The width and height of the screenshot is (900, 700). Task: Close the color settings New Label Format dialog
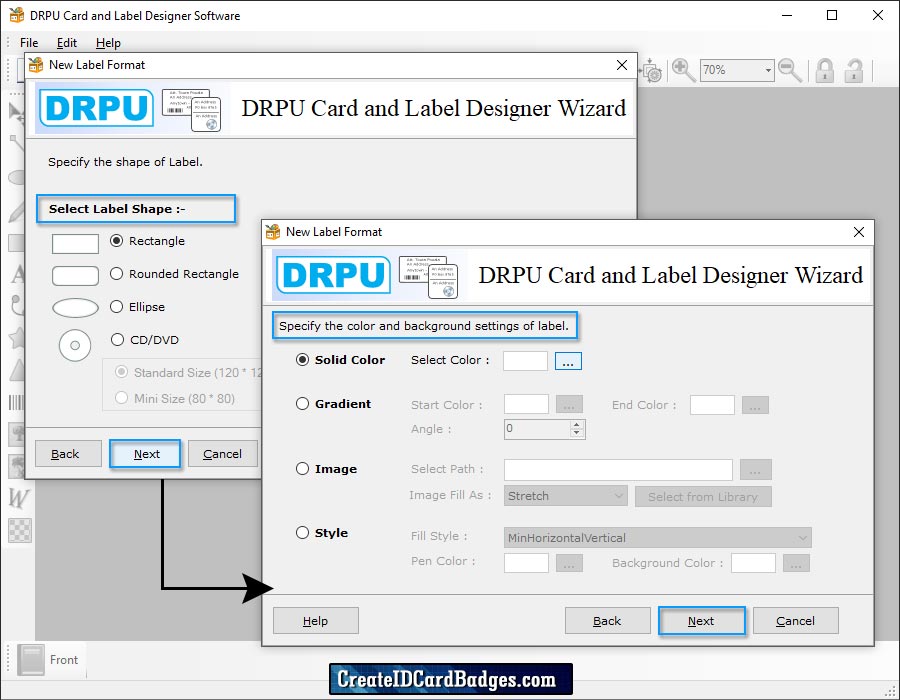[x=859, y=232]
